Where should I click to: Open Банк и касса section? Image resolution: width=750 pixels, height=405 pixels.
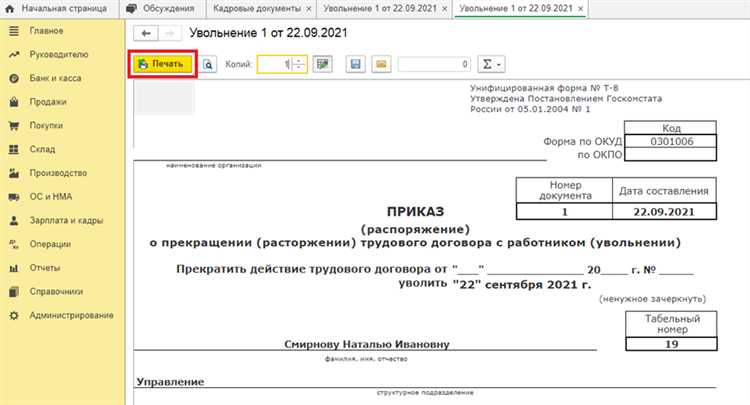[x=55, y=78]
